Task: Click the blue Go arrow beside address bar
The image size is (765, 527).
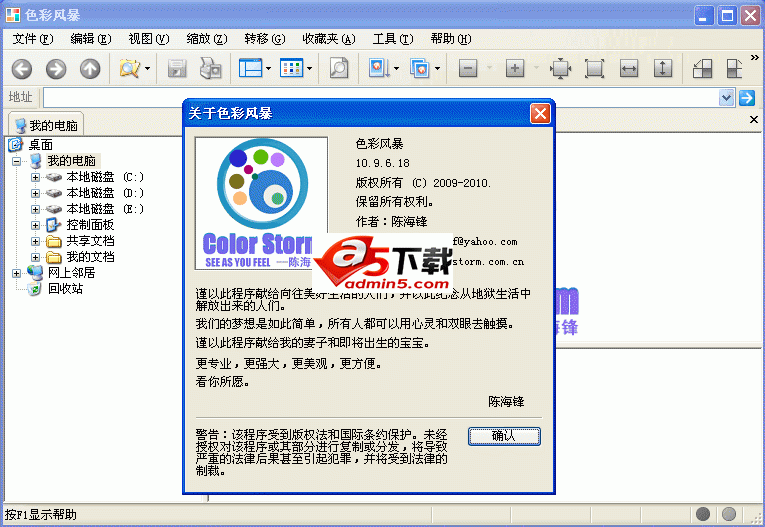Action: tap(747, 98)
